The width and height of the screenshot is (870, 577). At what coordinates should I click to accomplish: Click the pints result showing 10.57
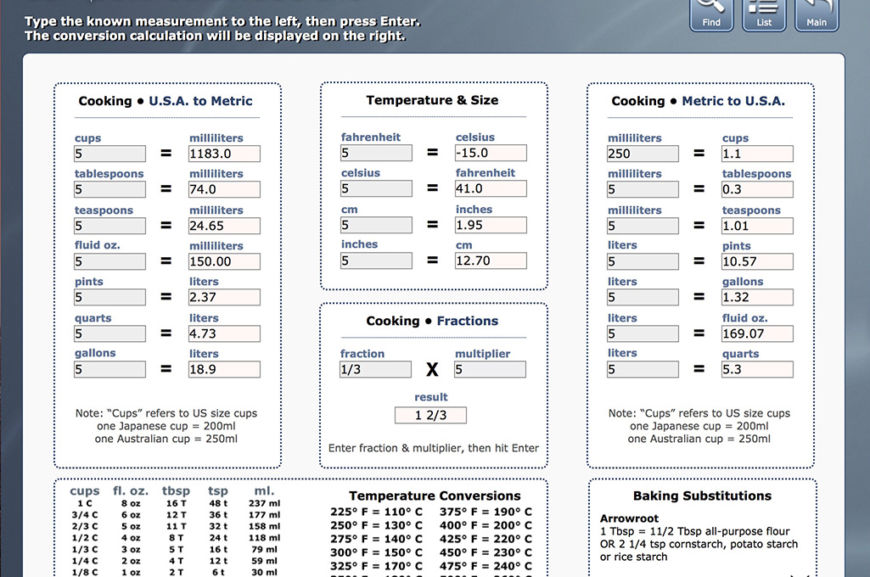coord(757,261)
